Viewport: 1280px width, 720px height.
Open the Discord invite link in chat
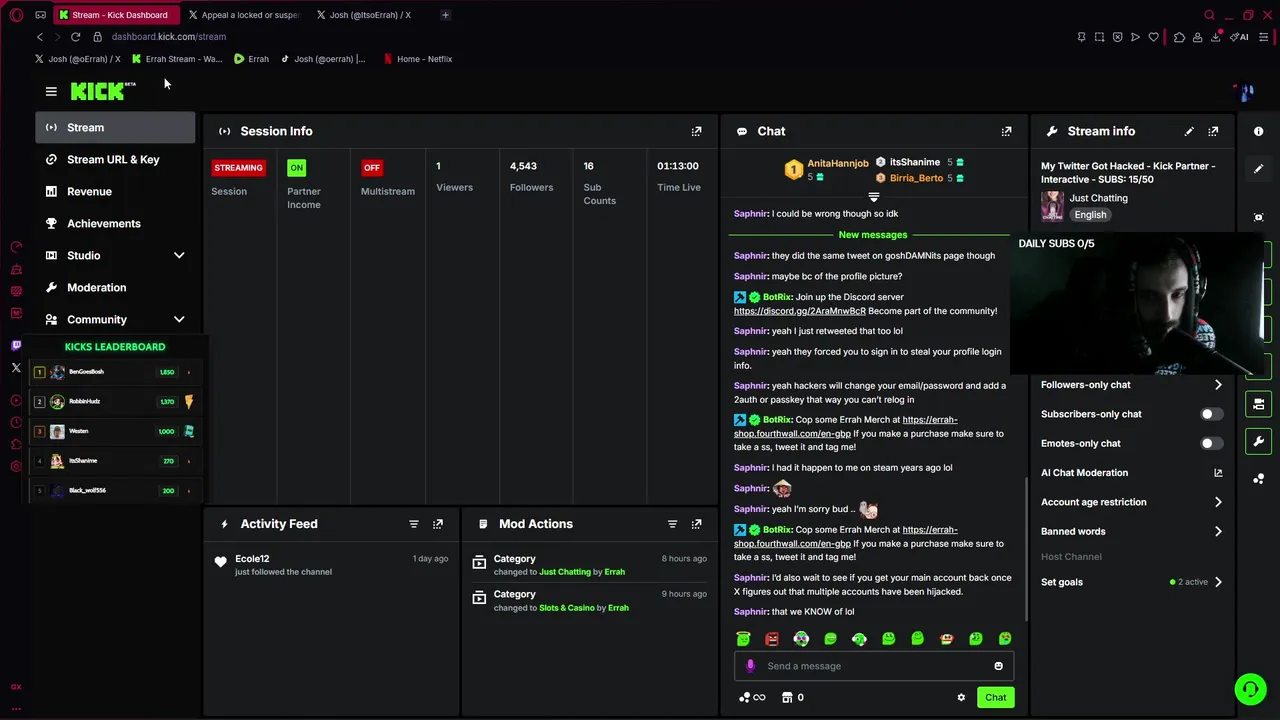point(800,311)
